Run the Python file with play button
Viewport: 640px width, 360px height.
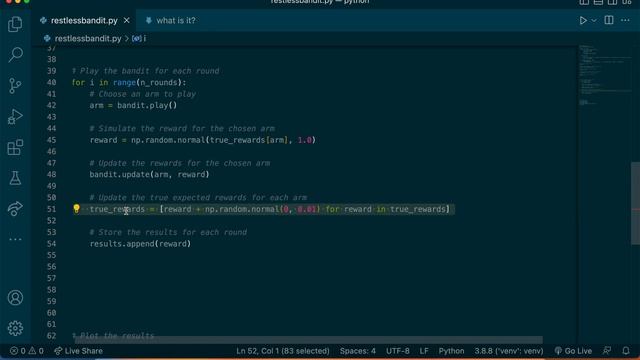[583, 20]
